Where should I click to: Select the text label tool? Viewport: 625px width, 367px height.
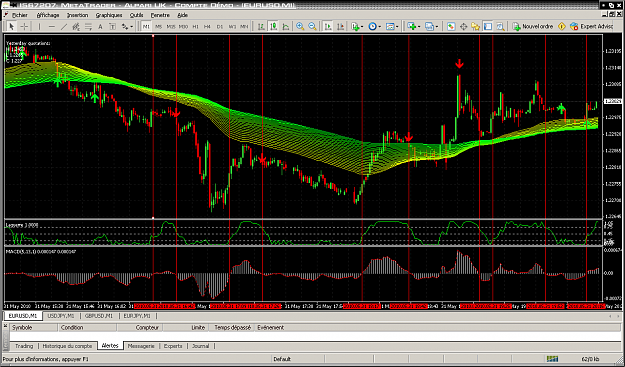tap(112, 27)
